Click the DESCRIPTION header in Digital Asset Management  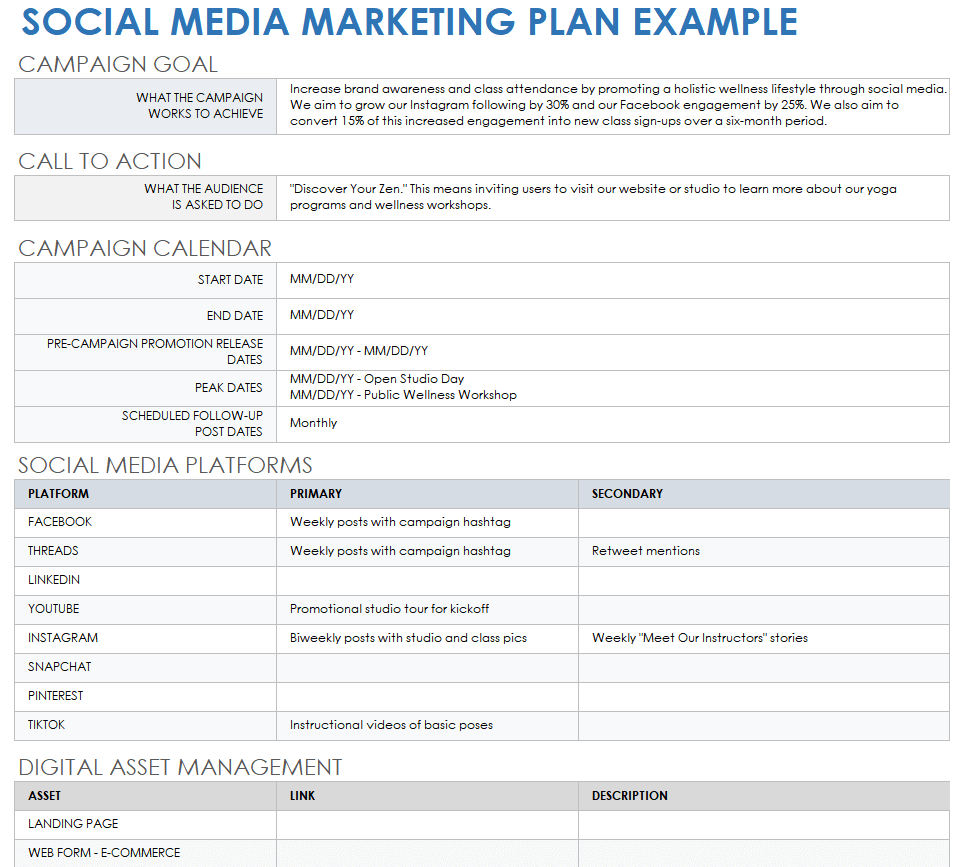(763, 796)
